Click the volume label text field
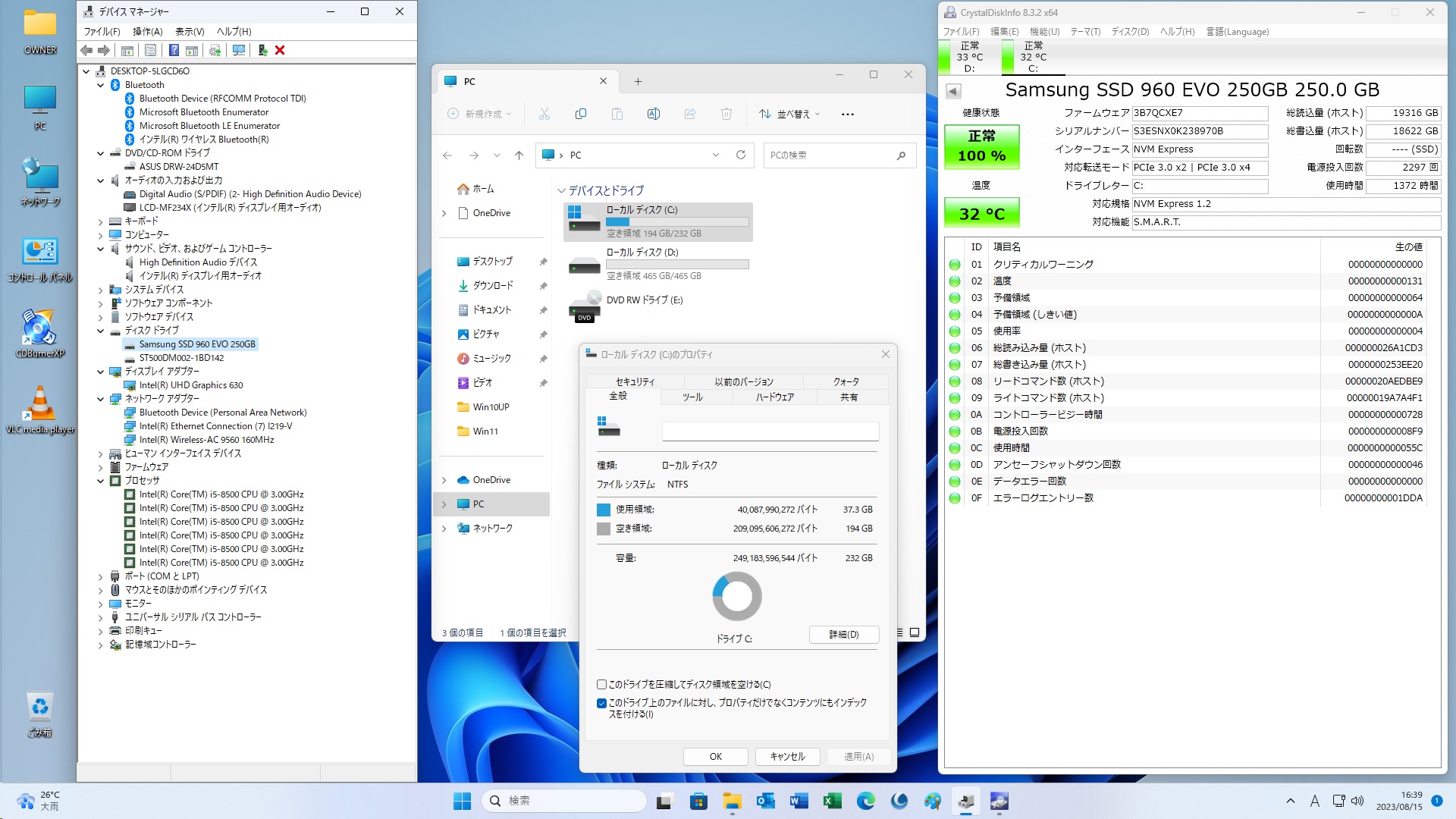This screenshot has width=1456, height=819. coord(770,431)
